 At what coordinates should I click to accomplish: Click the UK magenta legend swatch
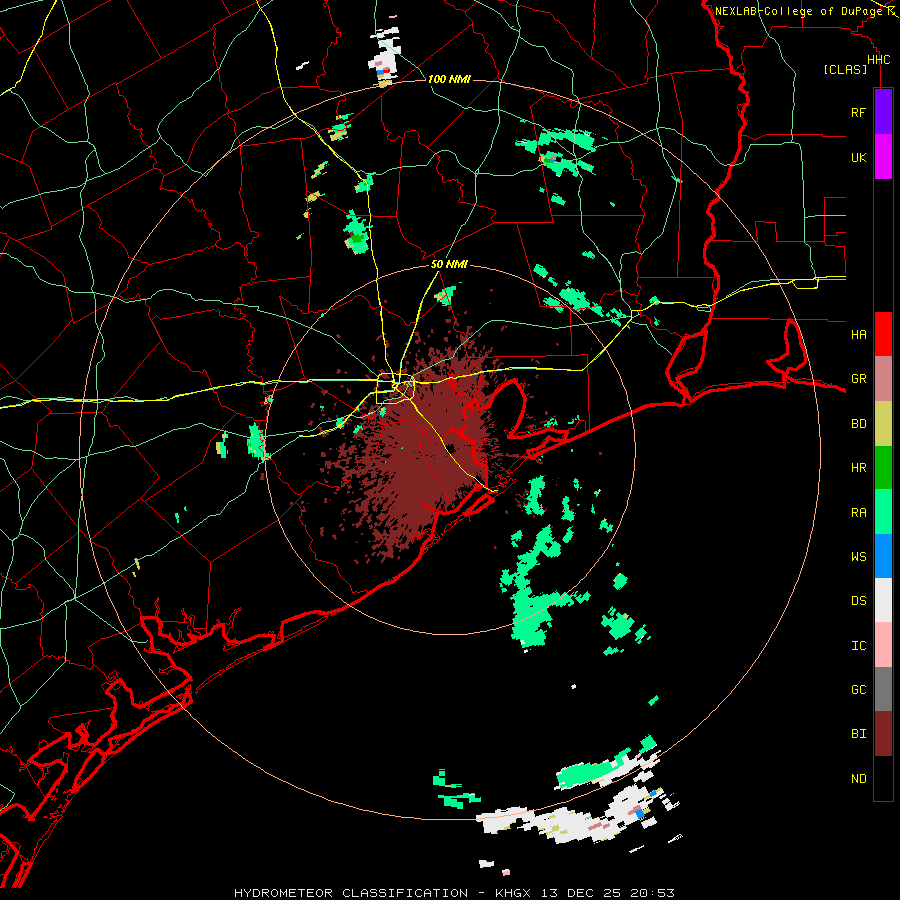pyautogui.click(x=883, y=157)
